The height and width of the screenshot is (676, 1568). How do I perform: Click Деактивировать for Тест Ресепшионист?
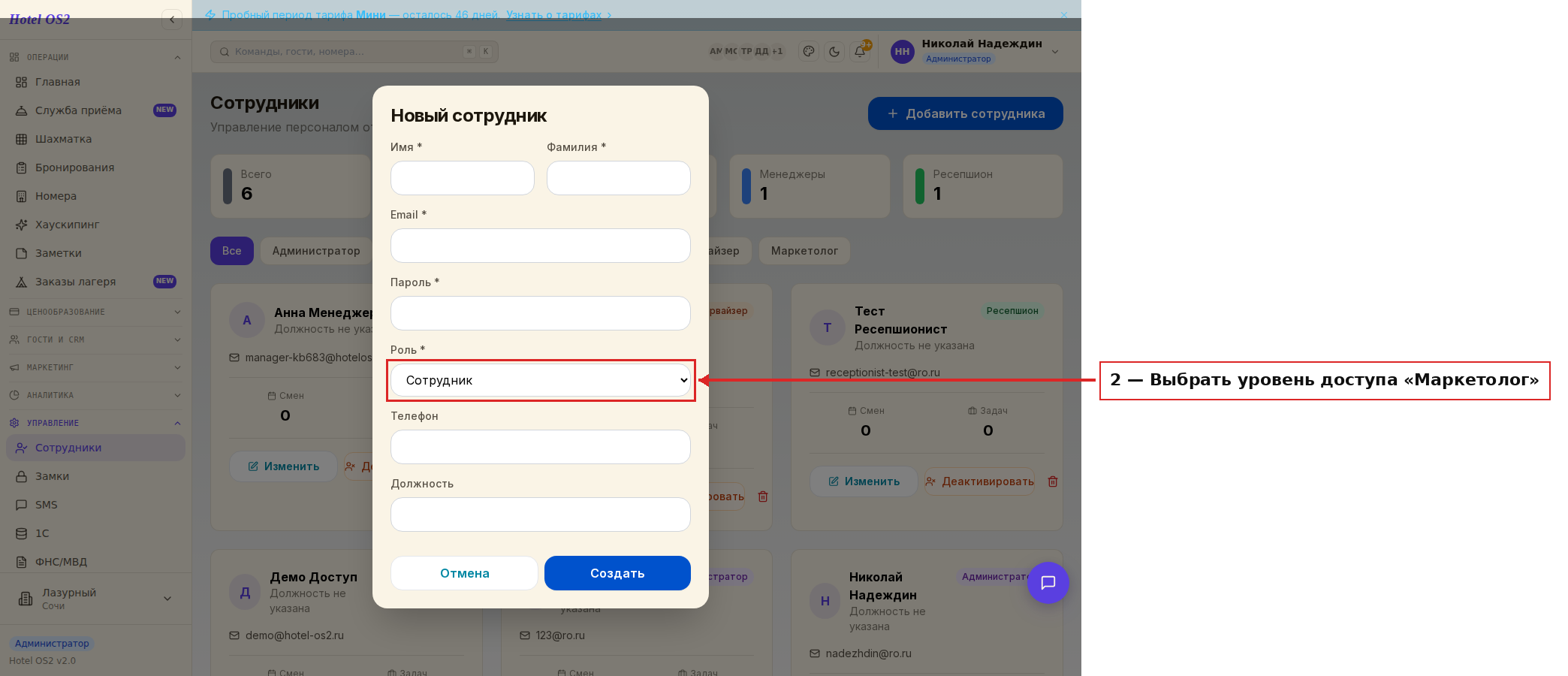tap(980, 481)
